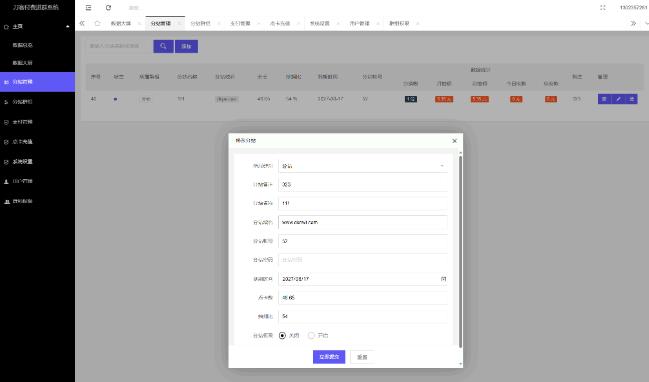Switch to the 系统设置 tab

pos(320,24)
